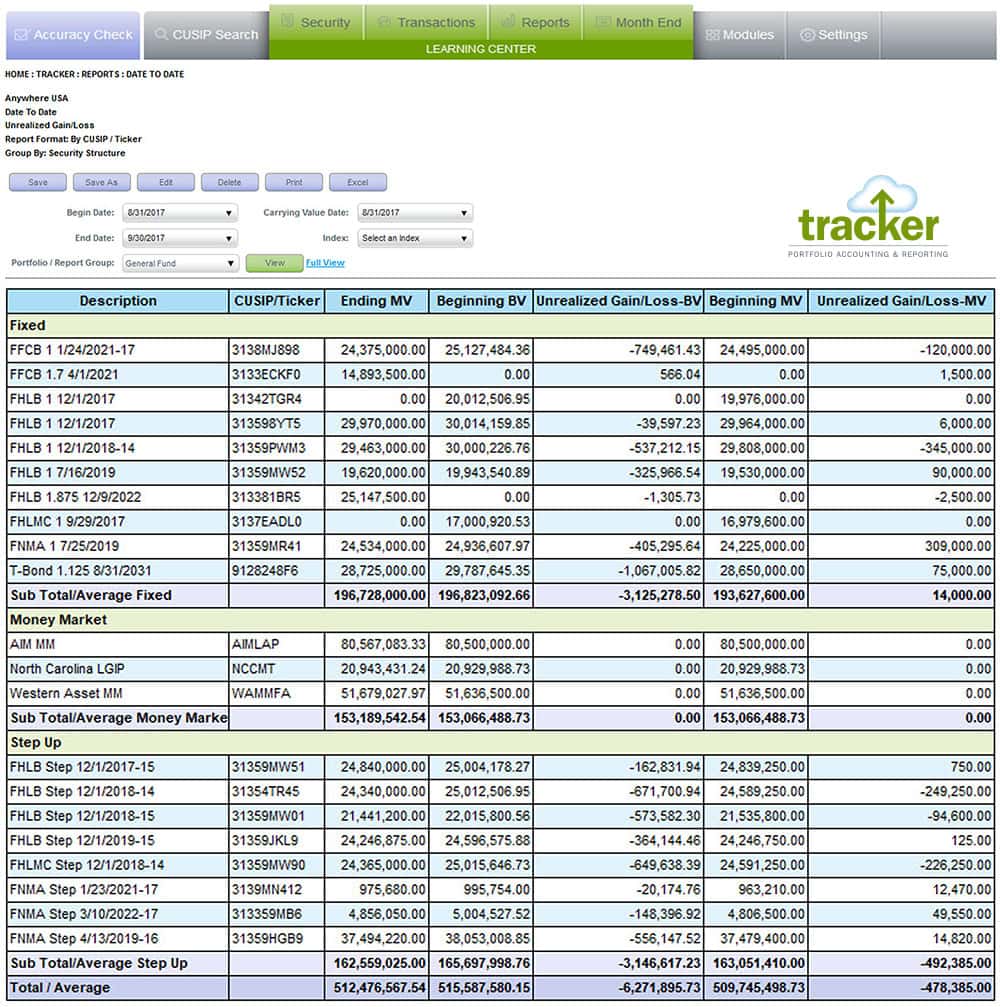Open the CUSIP Search tab

pos(206,35)
